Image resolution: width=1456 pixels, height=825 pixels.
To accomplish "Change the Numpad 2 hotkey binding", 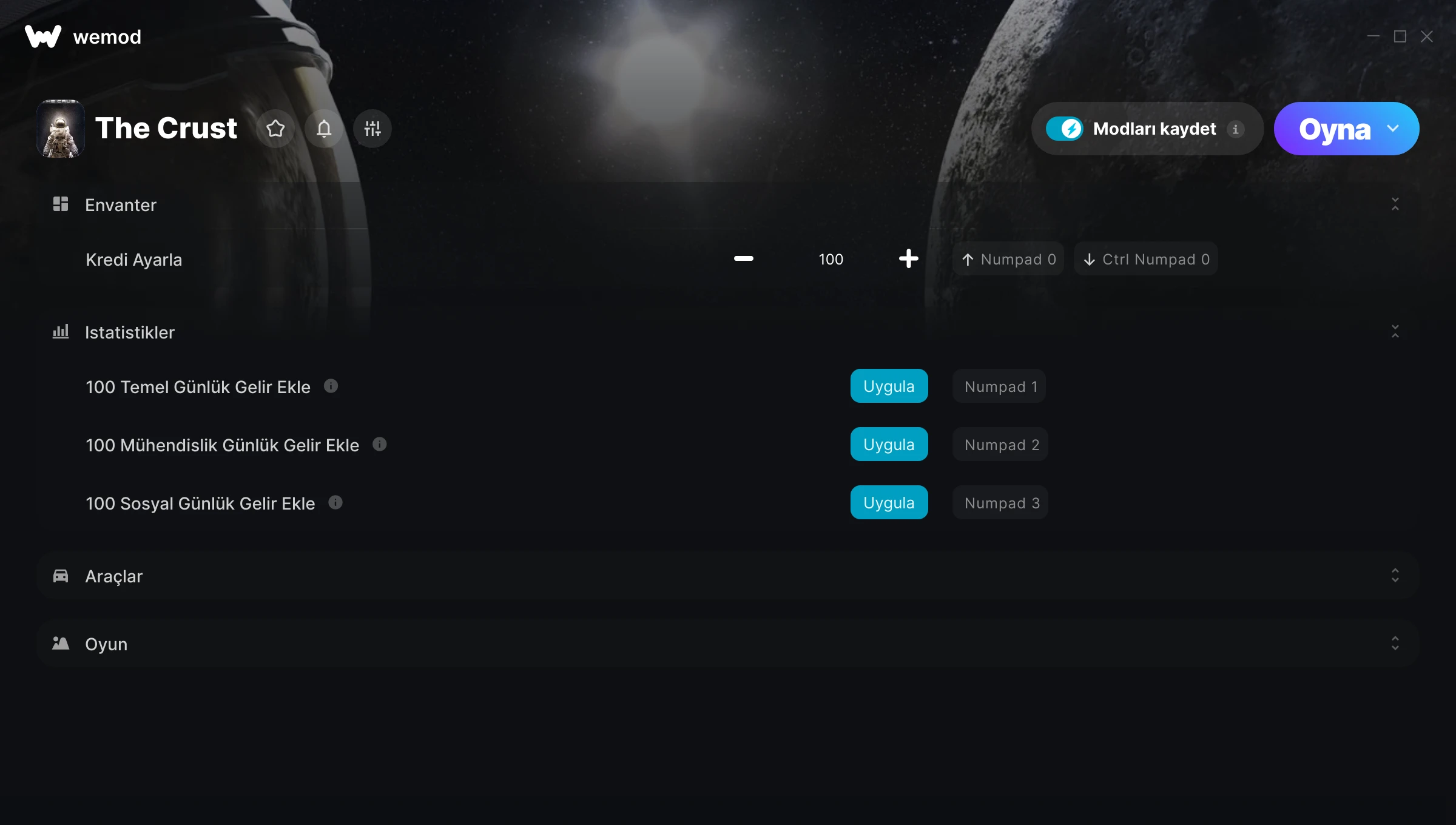I will [x=1001, y=445].
